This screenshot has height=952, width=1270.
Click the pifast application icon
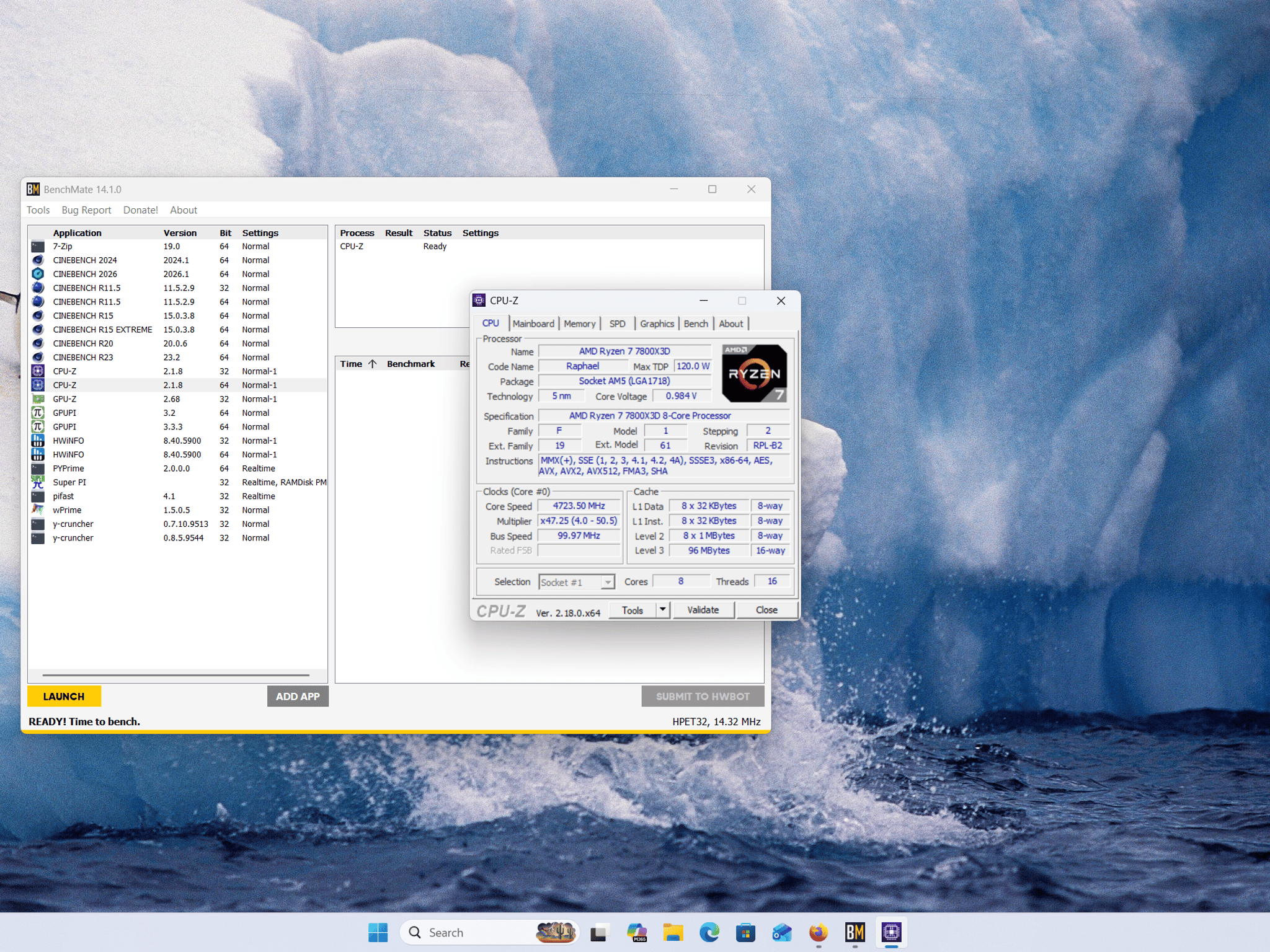coord(38,496)
